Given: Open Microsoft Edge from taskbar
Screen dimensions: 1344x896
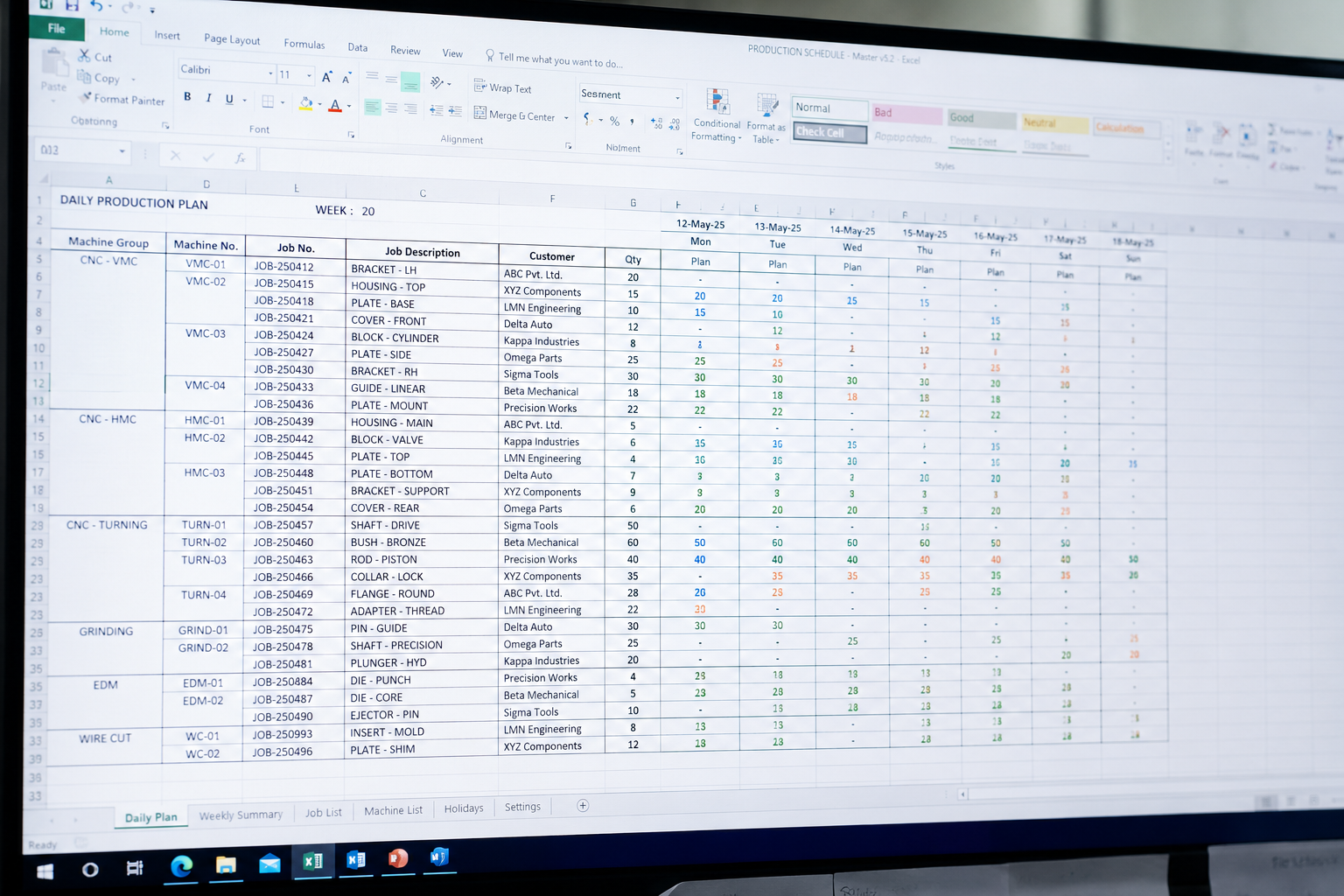Looking at the screenshot, I should click(x=181, y=866).
